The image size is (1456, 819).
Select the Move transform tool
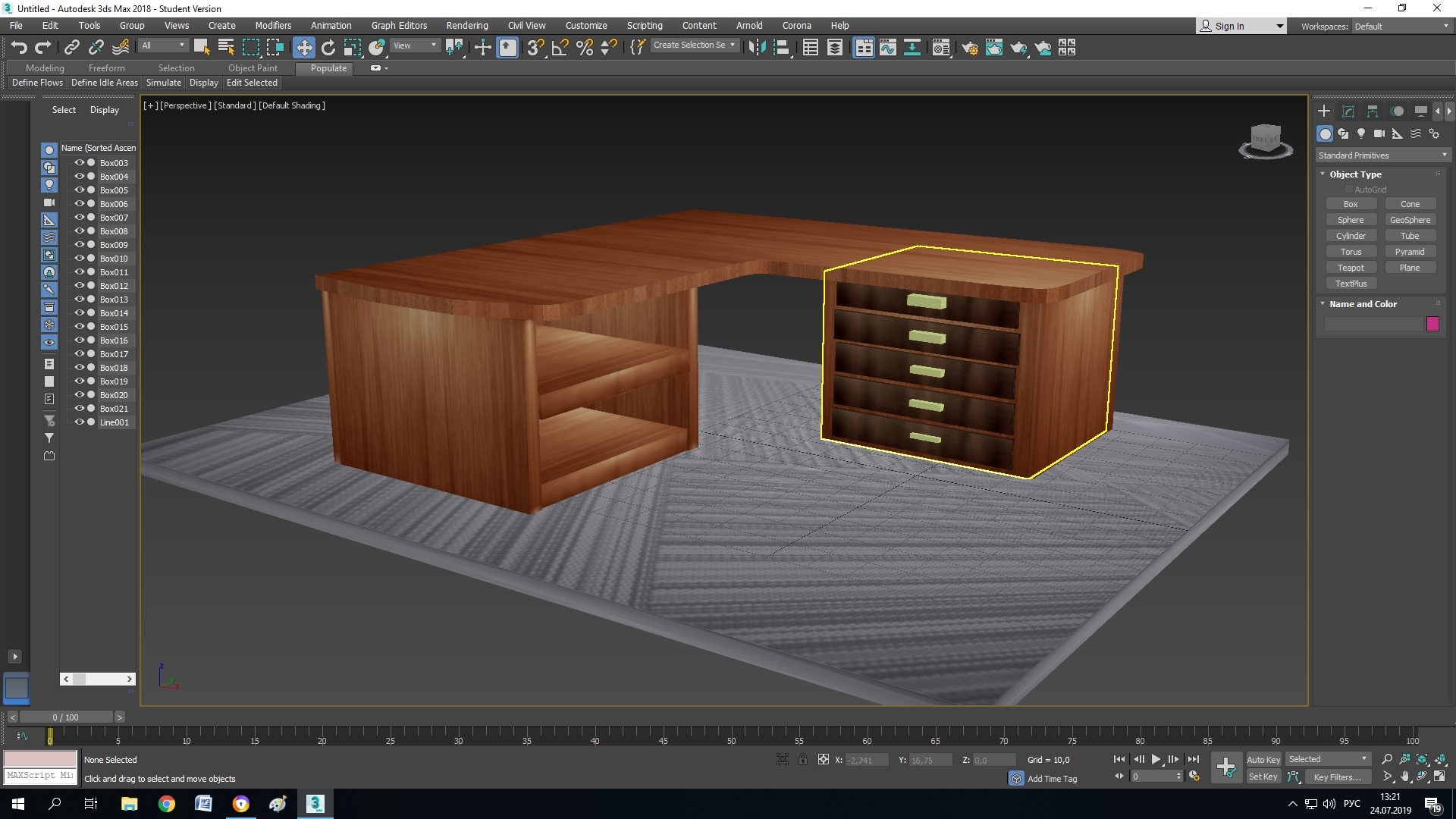tap(303, 48)
